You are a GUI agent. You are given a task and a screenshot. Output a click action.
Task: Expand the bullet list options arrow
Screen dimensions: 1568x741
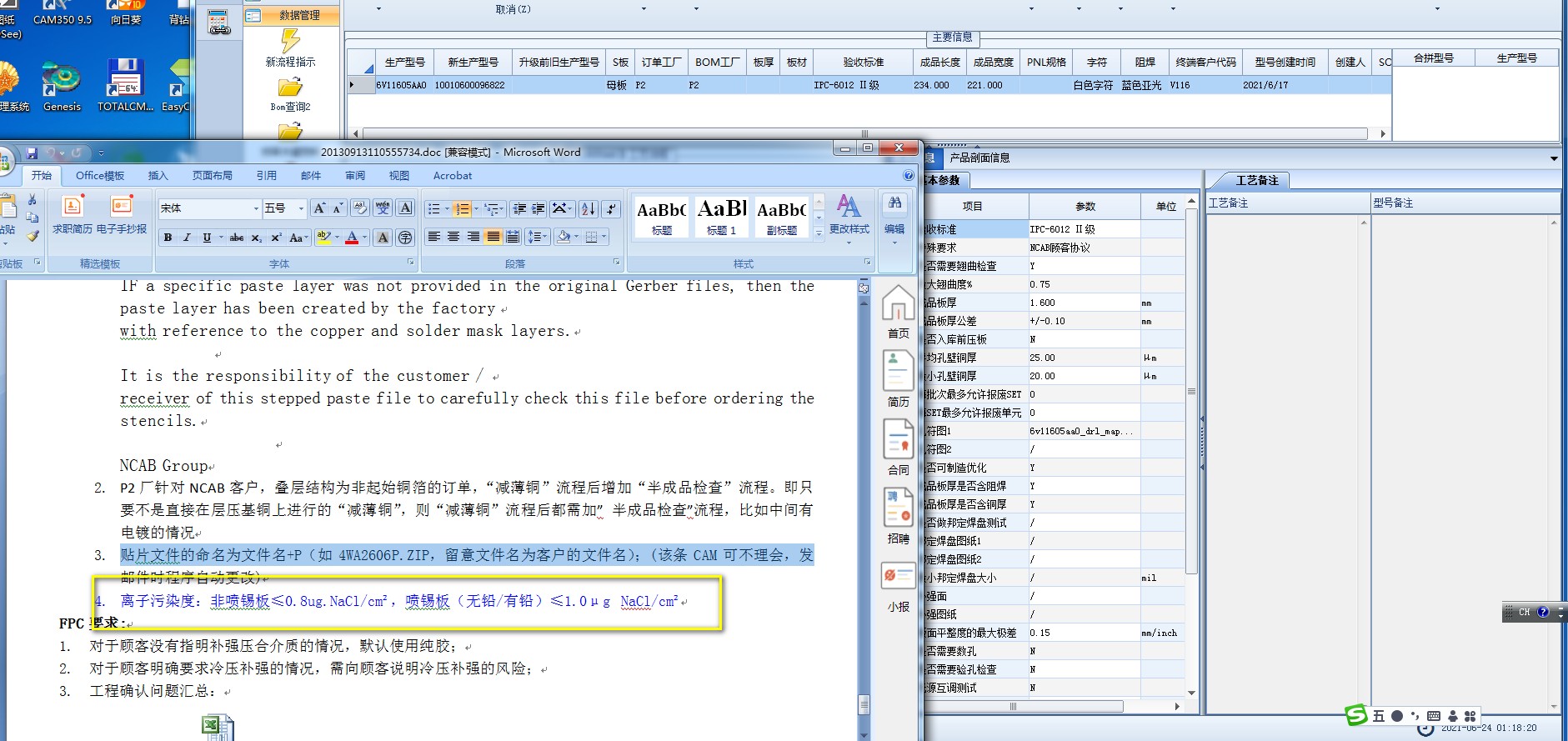click(447, 208)
